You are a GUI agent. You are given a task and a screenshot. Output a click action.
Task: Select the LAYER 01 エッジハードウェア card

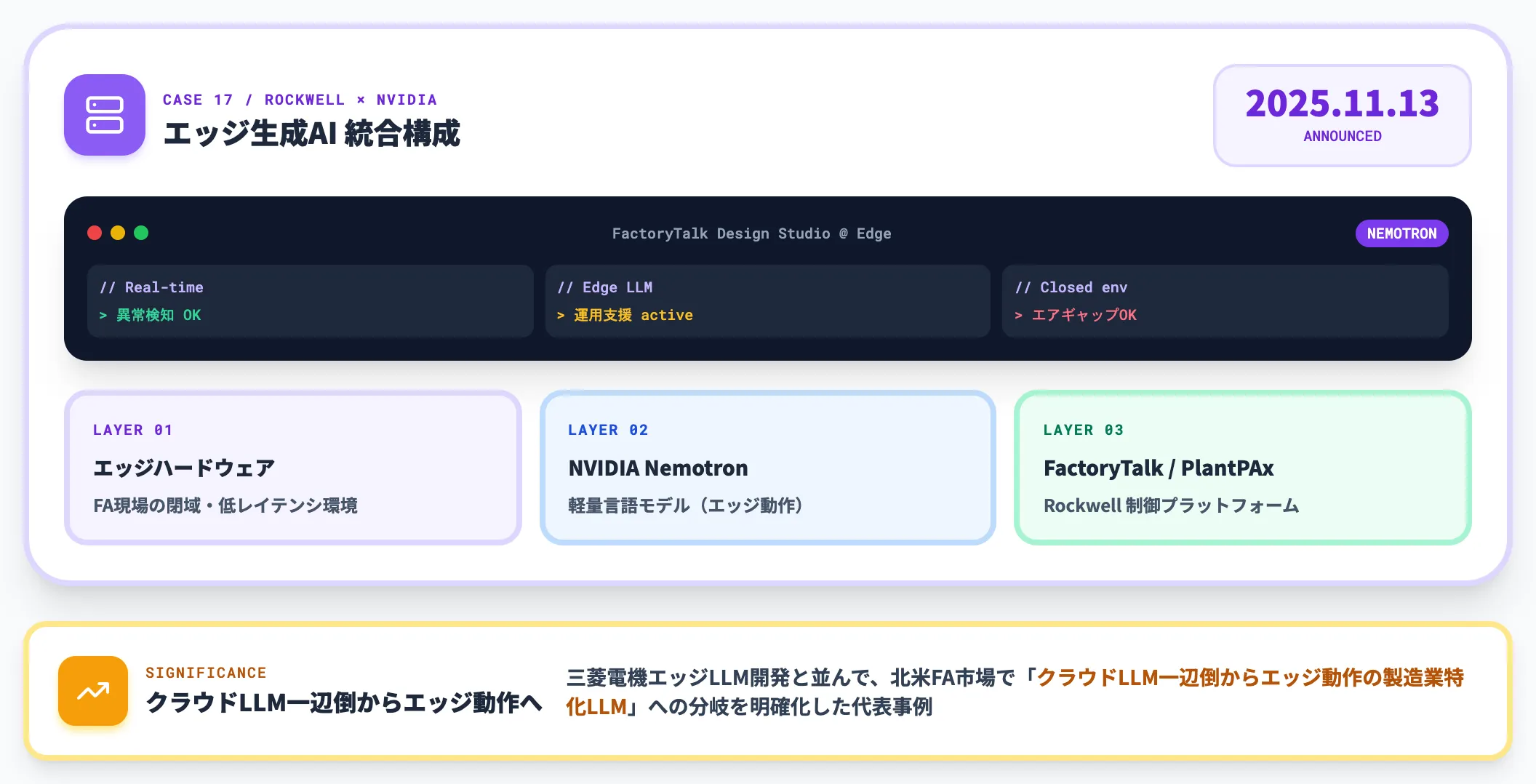[x=293, y=468]
